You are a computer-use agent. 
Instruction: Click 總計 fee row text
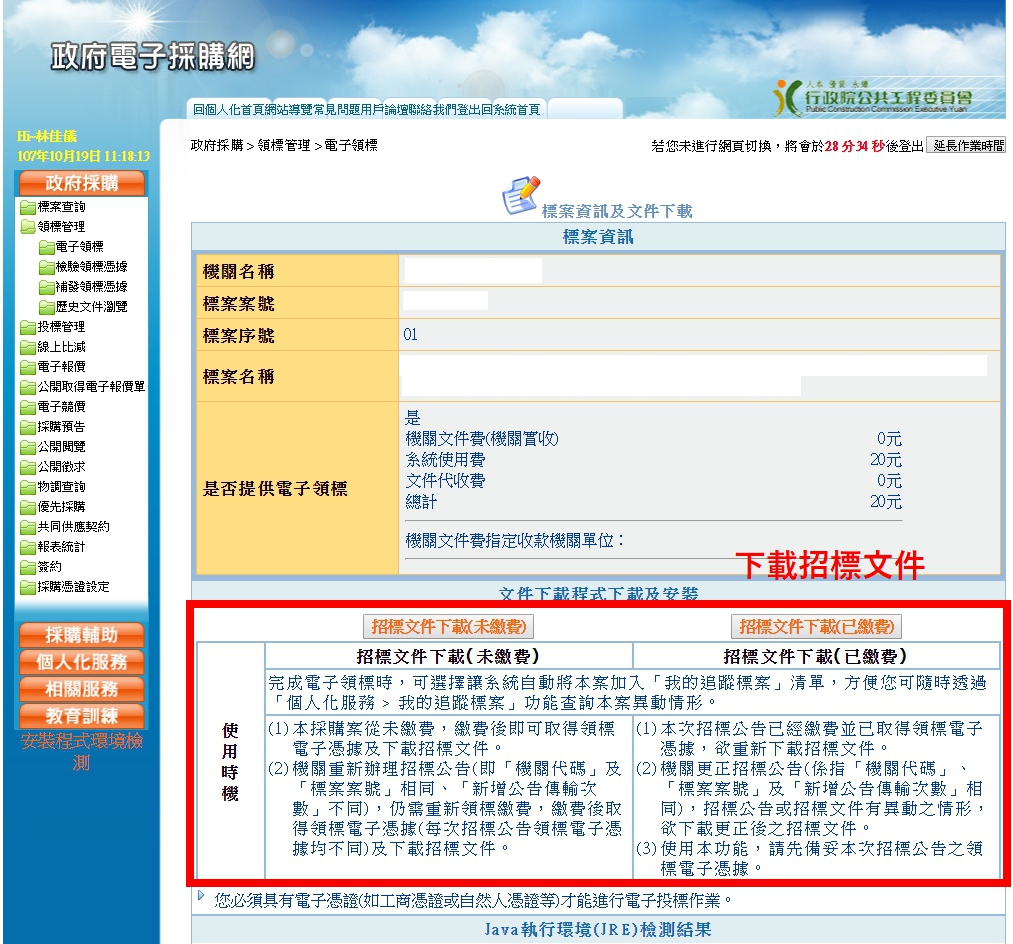pos(421,502)
